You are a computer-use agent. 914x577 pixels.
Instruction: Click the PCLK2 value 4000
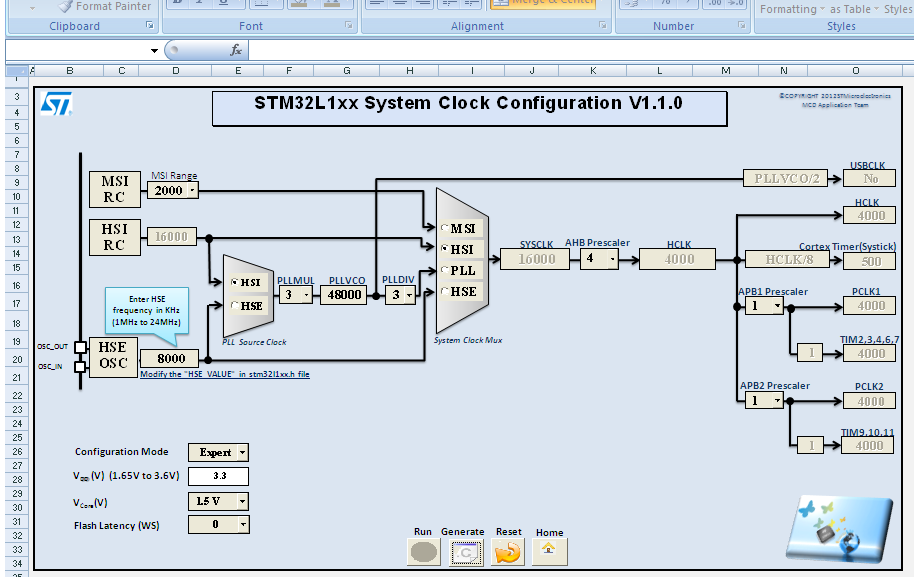pos(870,401)
